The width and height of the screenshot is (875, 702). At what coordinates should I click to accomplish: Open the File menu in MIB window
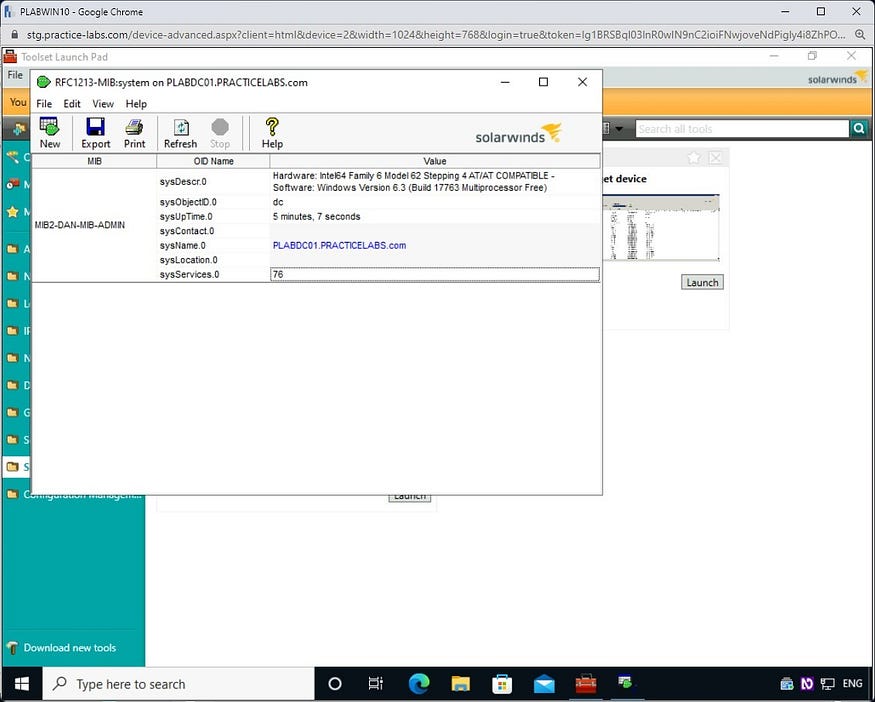[x=44, y=104]
